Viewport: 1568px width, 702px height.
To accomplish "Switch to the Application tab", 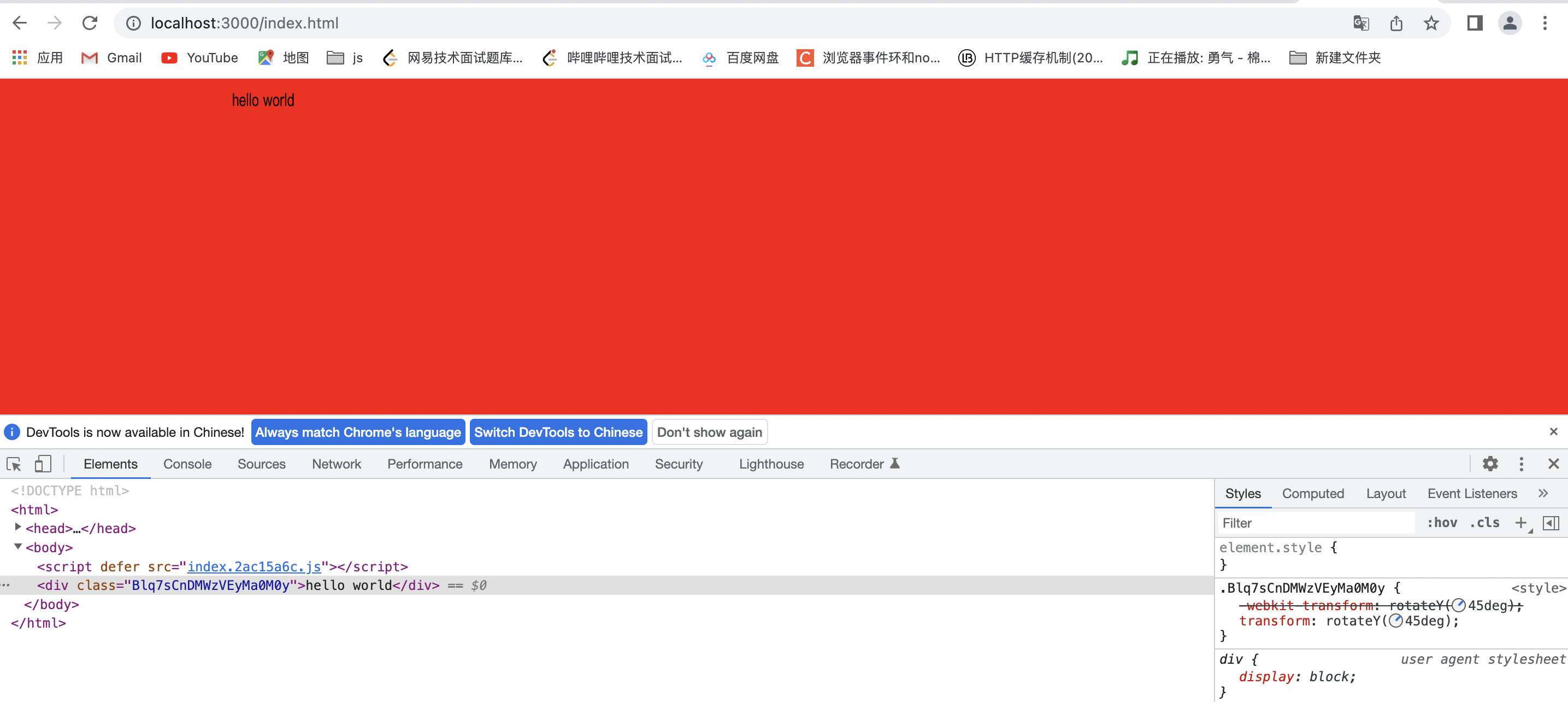I will point(596,464).
